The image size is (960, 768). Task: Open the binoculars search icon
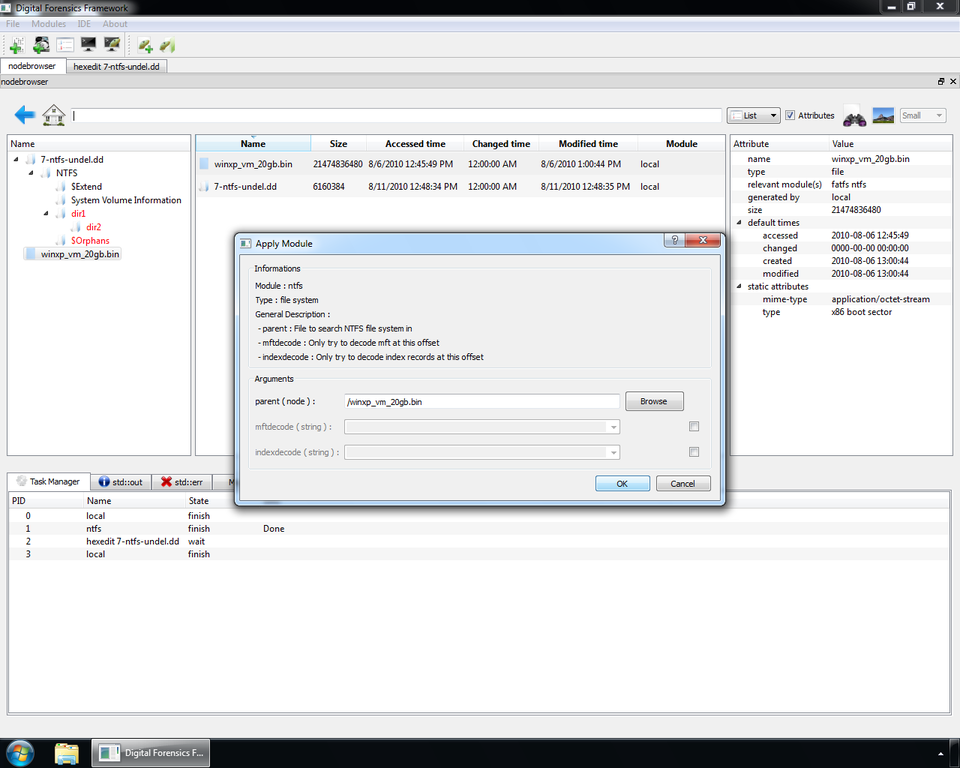855,116
